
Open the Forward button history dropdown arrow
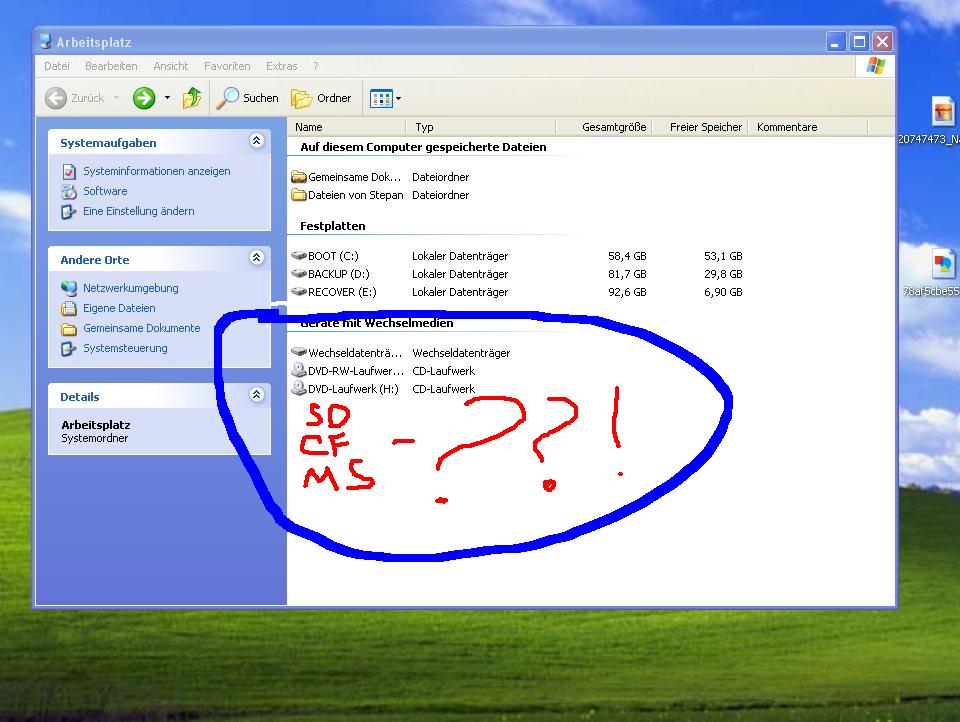click(167, 98)
